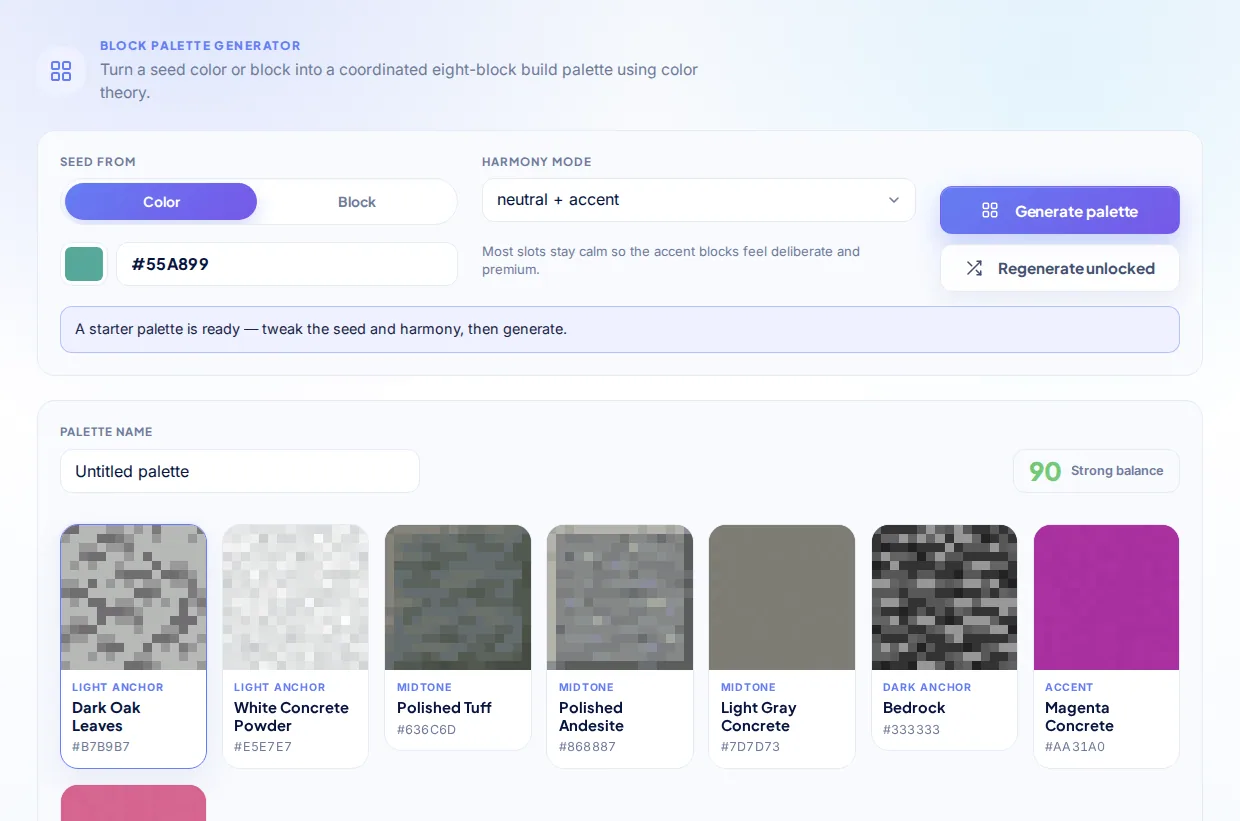Click hex code #B7B9B7
Viewport: 1240px width, 821px height.
101,747
